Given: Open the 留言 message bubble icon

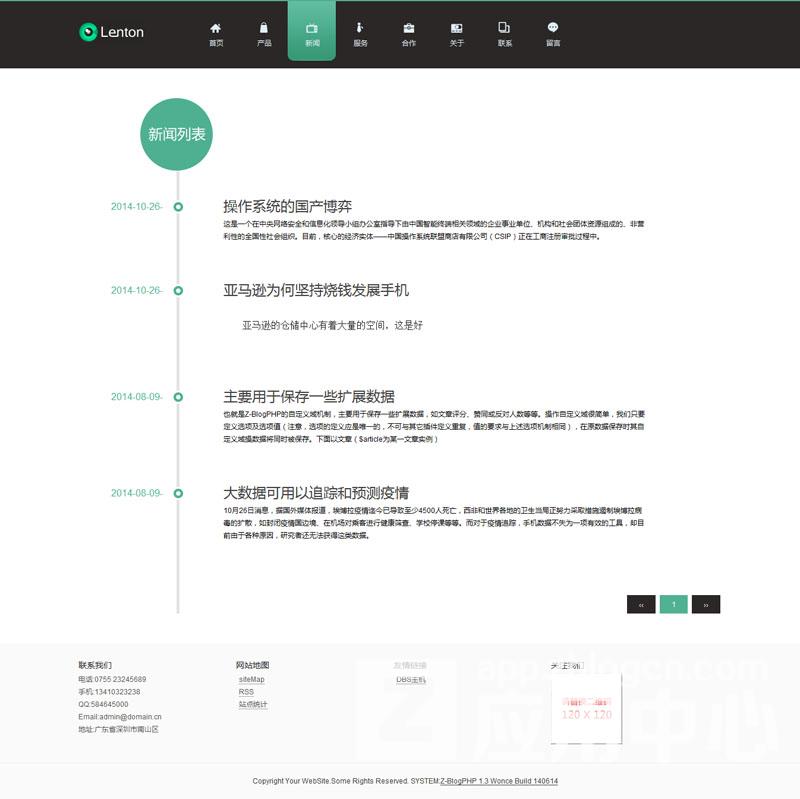Looking at the screenshot, I should (553, 28).
